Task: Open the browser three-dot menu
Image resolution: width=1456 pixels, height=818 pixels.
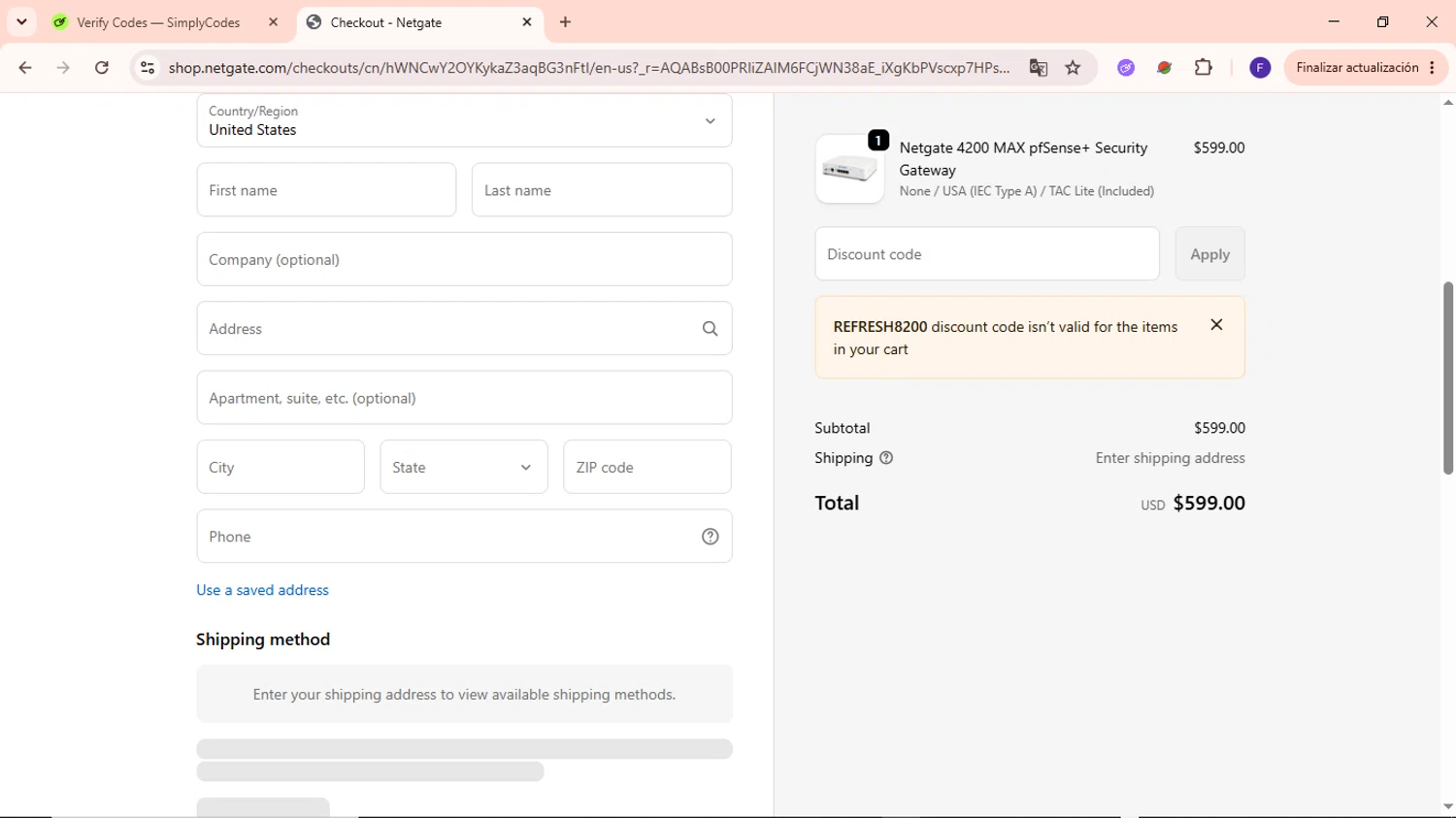Action: pyautogui.click(x=1433, y=68)
